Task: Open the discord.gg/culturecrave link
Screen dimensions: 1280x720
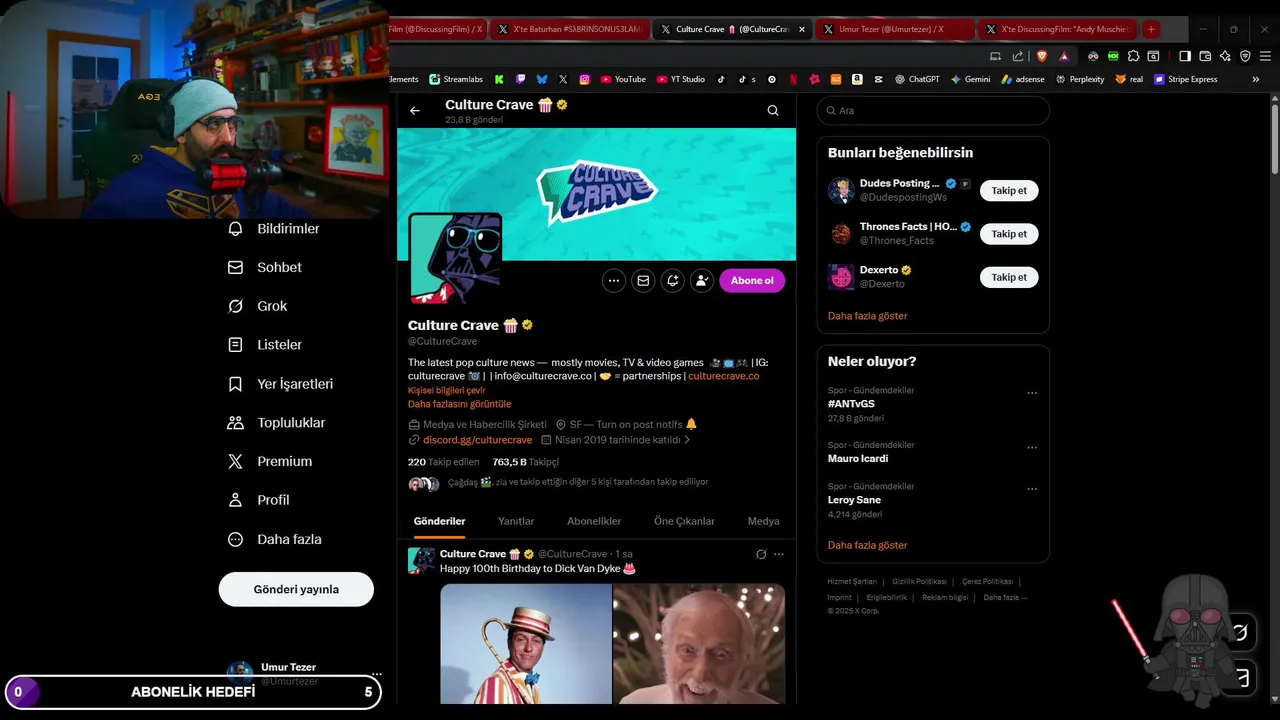Action: point(477,440)
